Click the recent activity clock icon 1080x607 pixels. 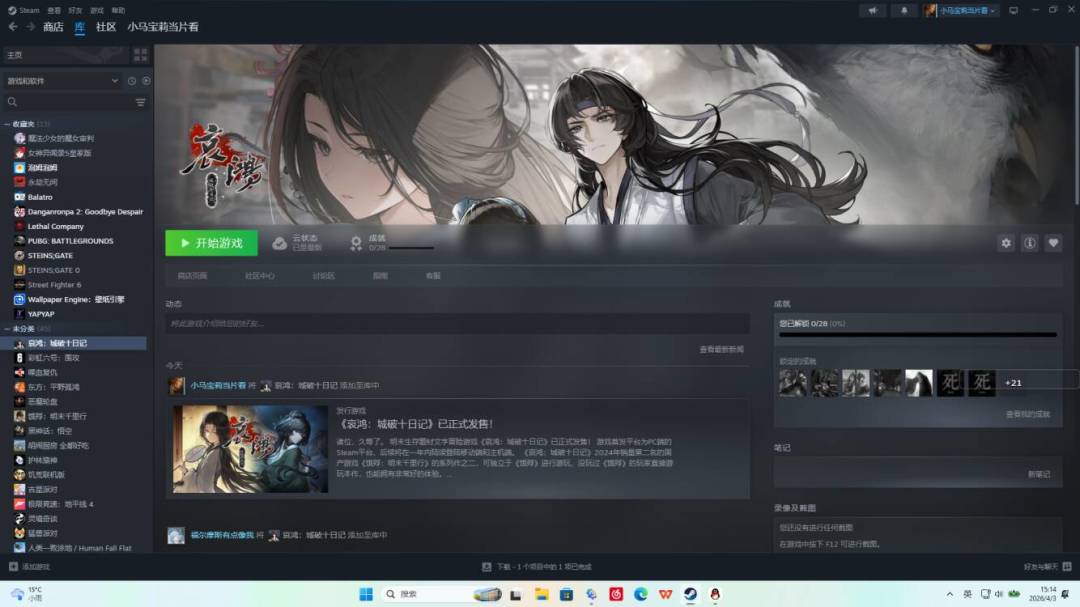point(132,81)
